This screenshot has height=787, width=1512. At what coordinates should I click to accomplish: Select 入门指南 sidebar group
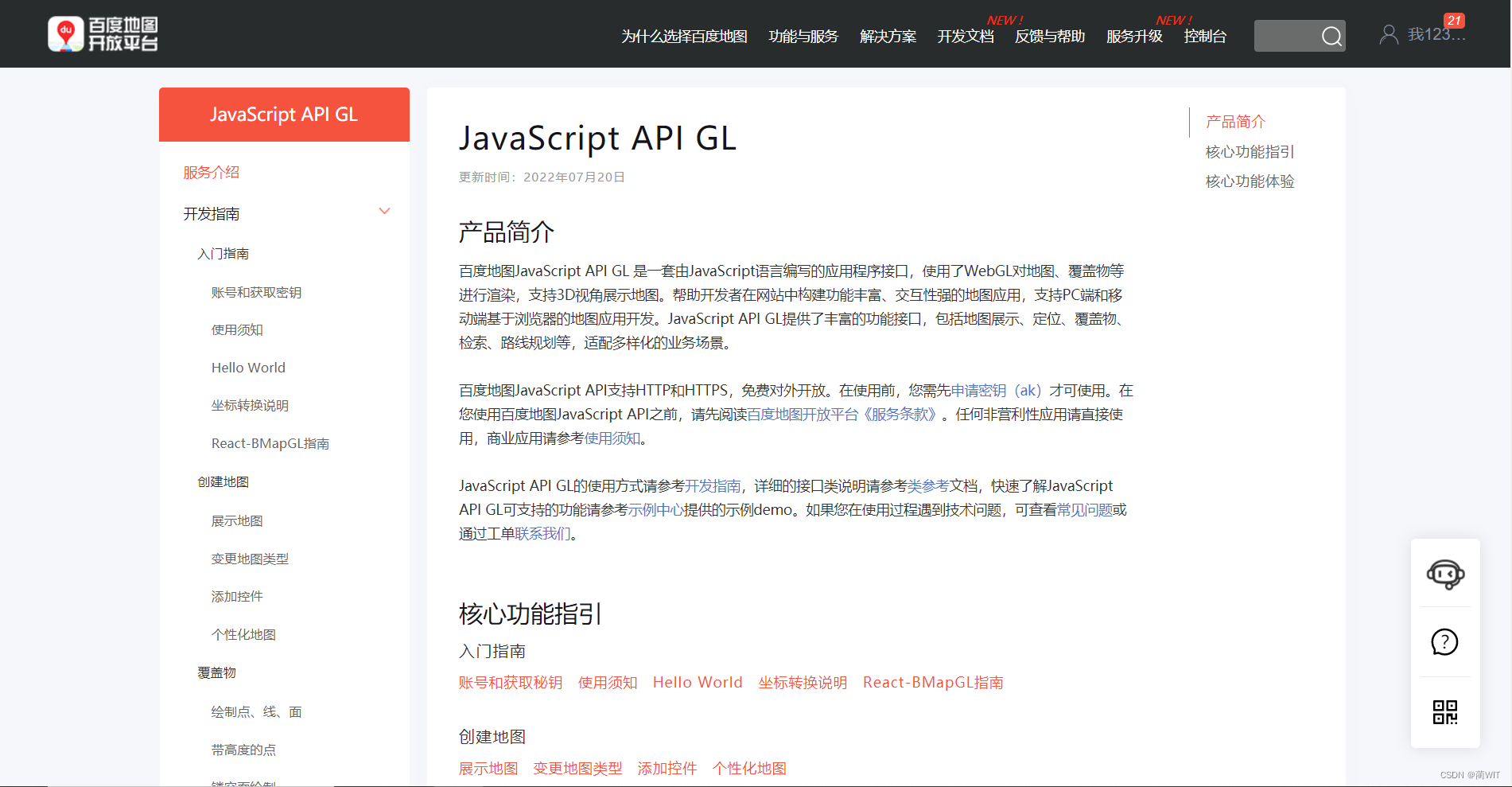[223, 254]
